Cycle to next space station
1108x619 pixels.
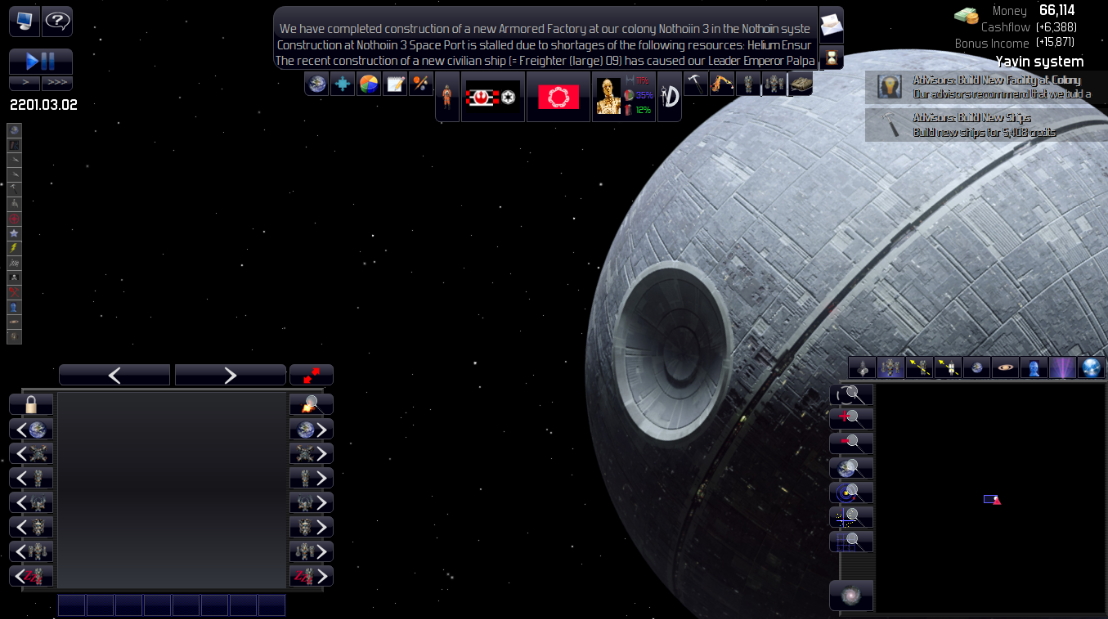(x=311, y=454)
